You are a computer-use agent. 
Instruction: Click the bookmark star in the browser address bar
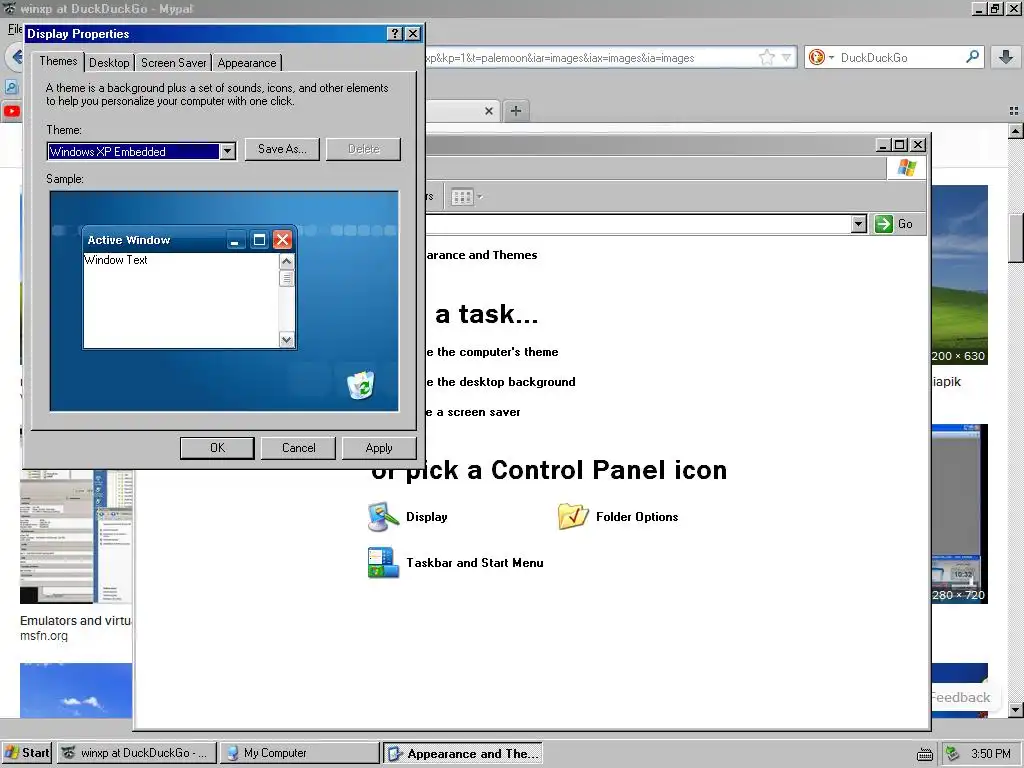point(767,57)
